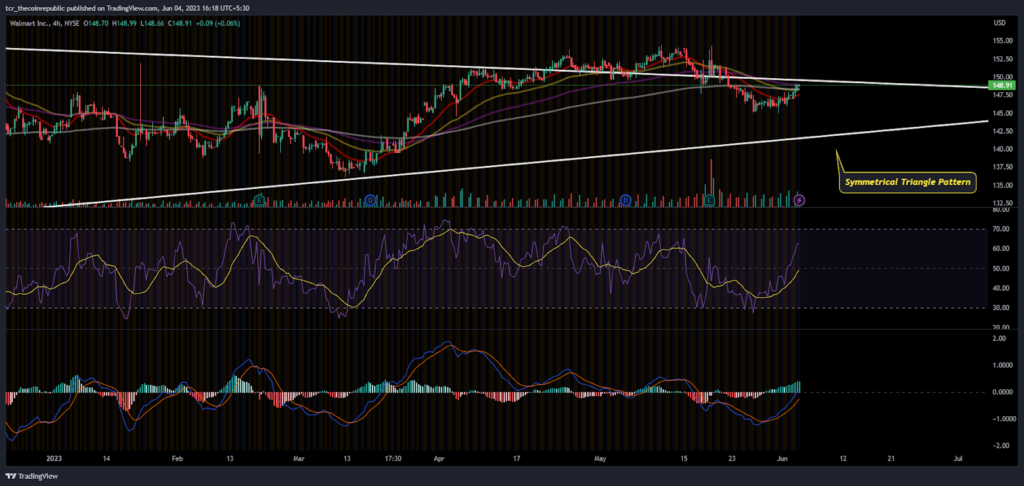The width and height of the screenshot is (1024, 486).
Task: Click the 150.00 price axis label
Action: (x=1001, y=77)
